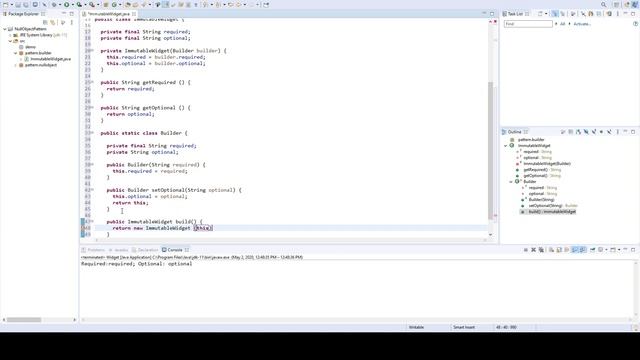Launch Debug with the bug icon
This screenshot has height=360, width=640.
pos(54,4)
